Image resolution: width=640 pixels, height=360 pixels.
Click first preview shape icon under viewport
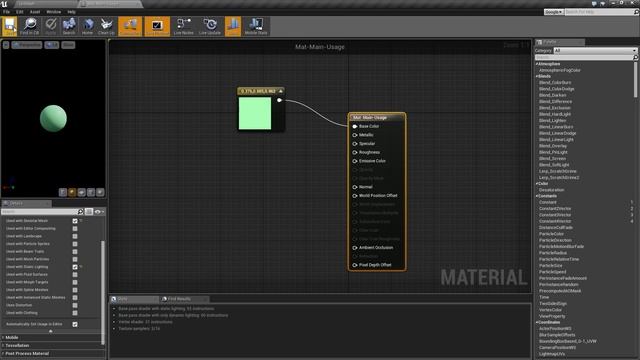tap(62, 192)
